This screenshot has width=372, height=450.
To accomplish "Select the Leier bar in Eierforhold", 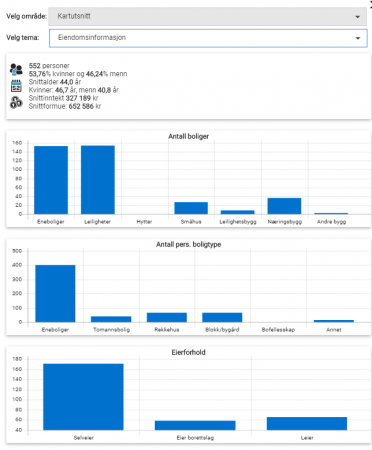I will point(307,423).
